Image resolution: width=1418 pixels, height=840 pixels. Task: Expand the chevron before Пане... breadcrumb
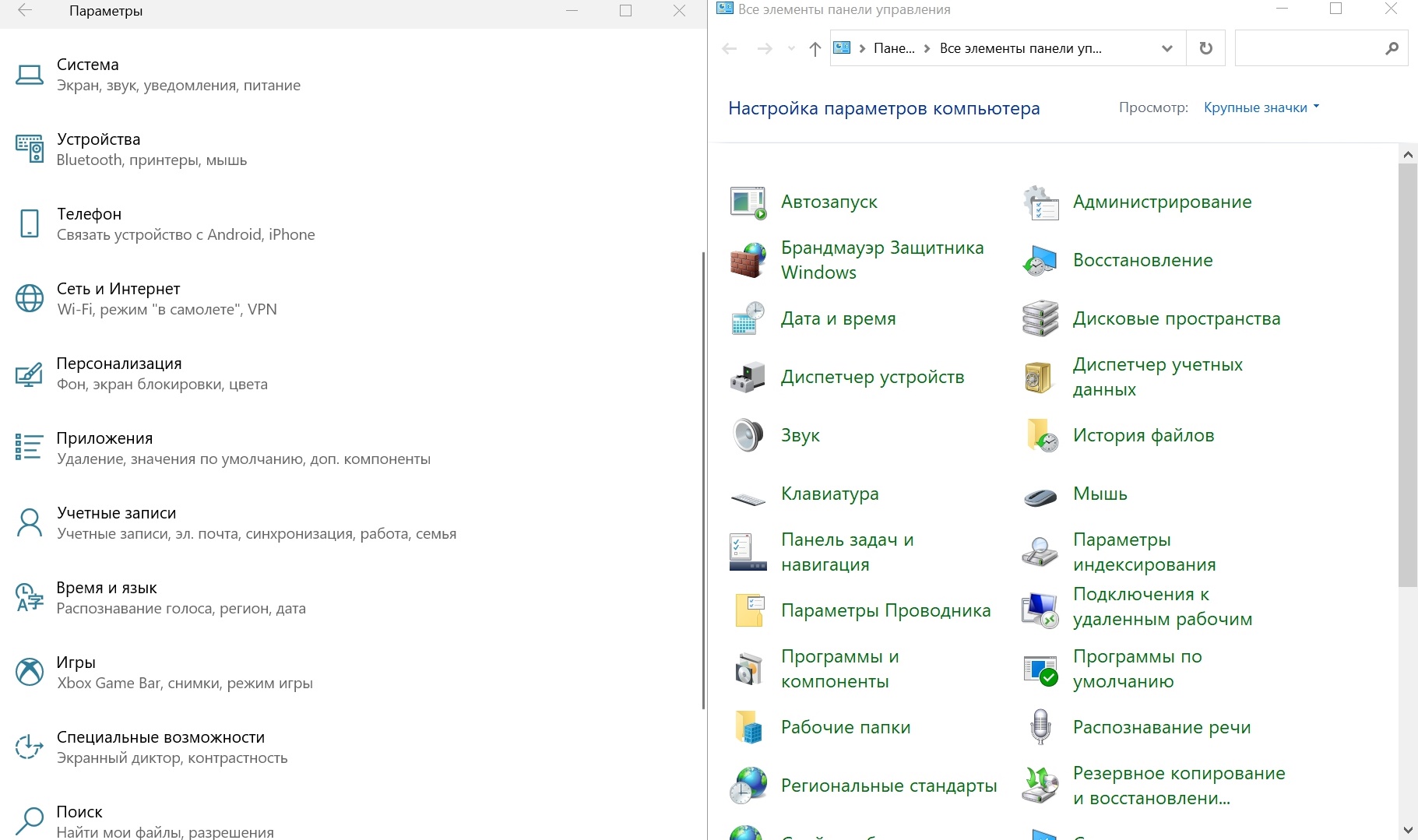pyautogui.click(x=862, y=48)
